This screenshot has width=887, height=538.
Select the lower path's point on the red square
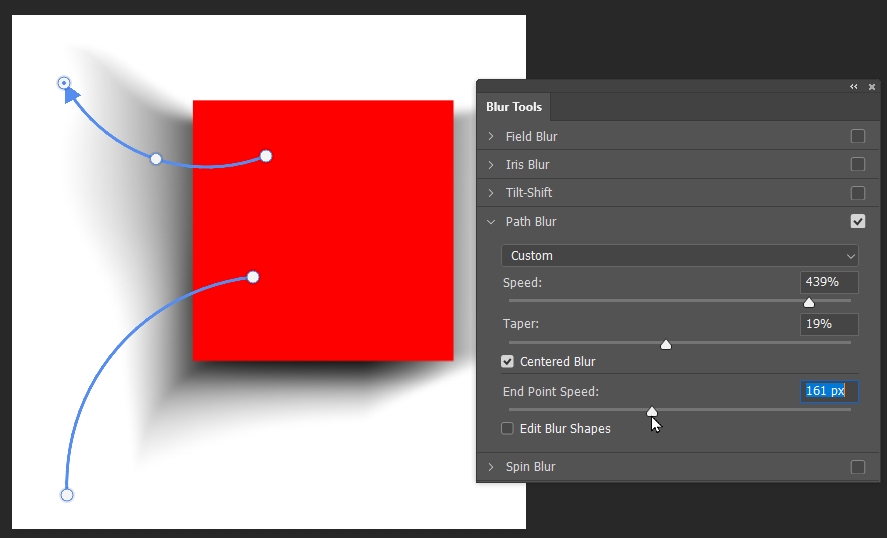point(253,277)
